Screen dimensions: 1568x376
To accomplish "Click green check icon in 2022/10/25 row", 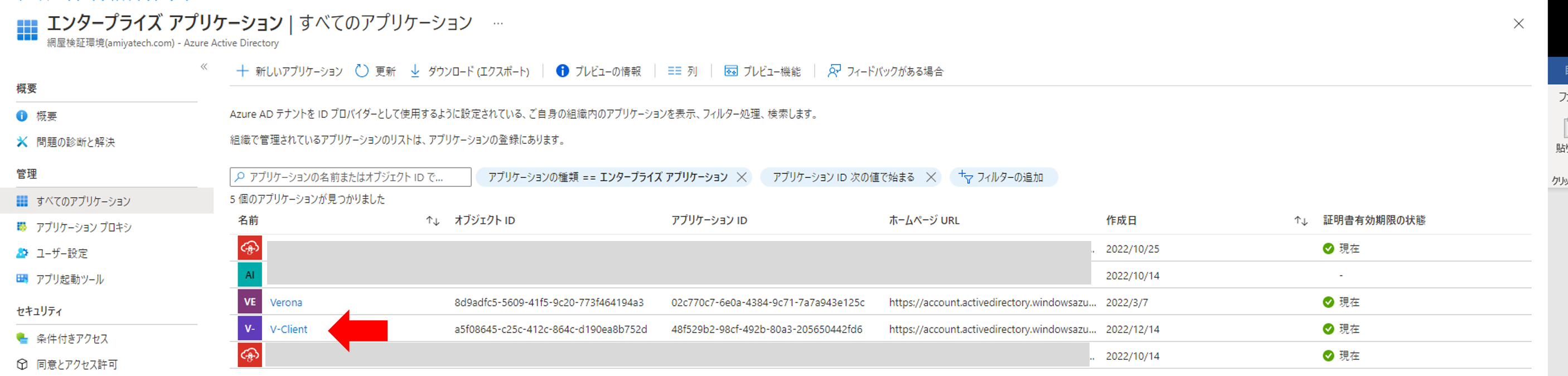I will pos(1328,249).
